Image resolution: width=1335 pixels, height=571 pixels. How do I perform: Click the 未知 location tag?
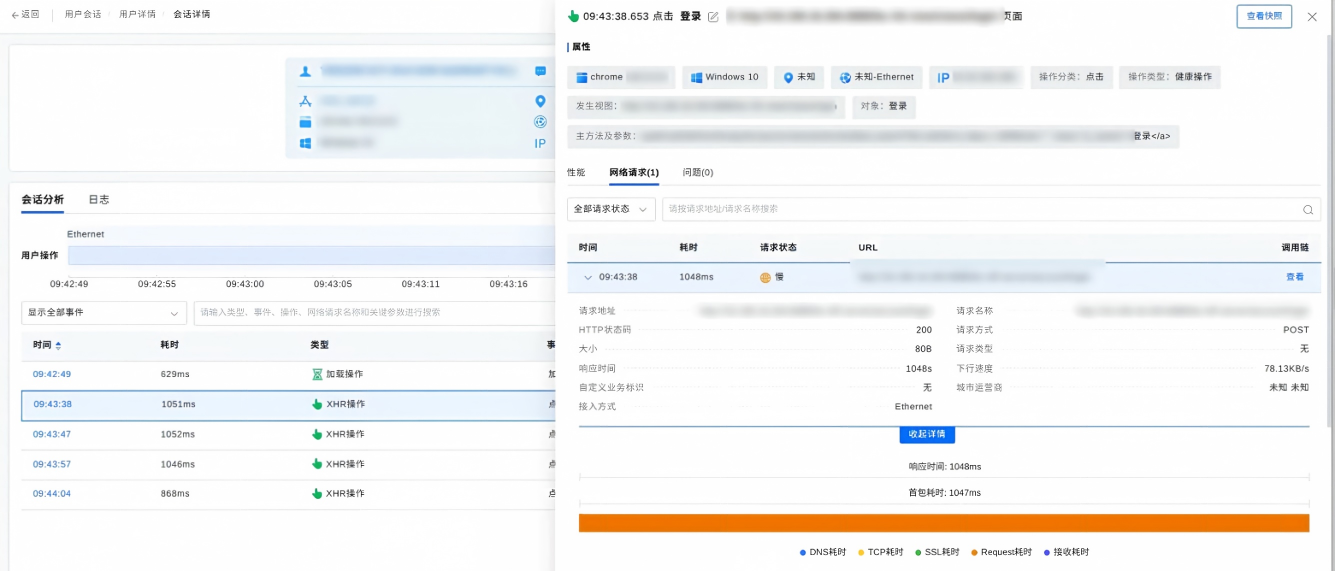(x=799, y=77)
